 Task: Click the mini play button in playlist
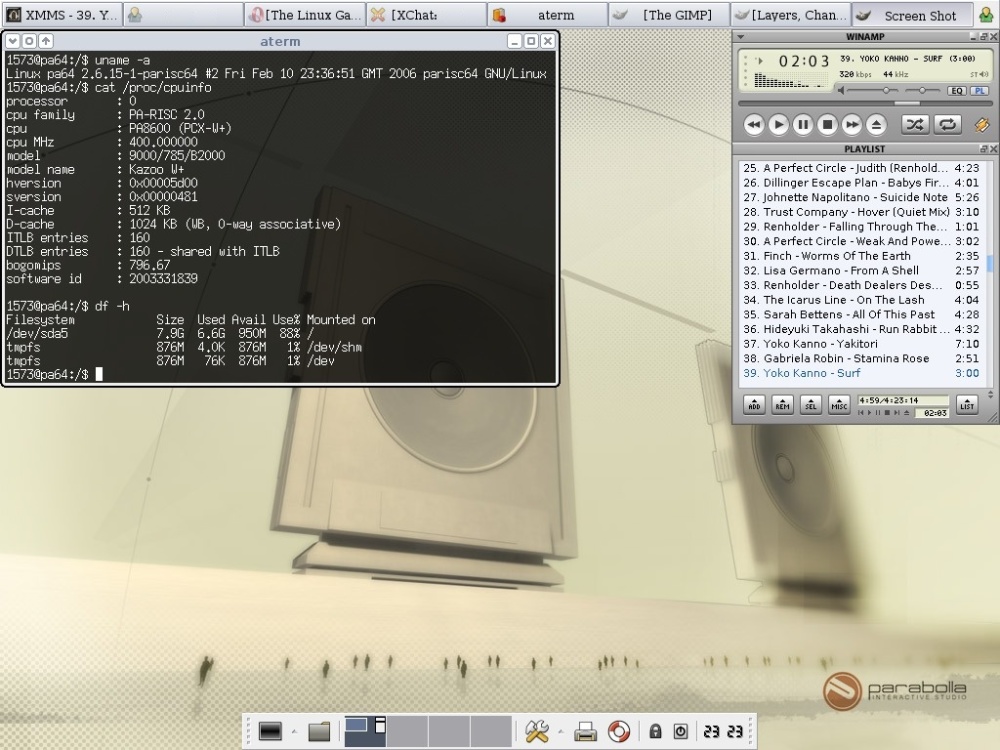pos(869,413)
